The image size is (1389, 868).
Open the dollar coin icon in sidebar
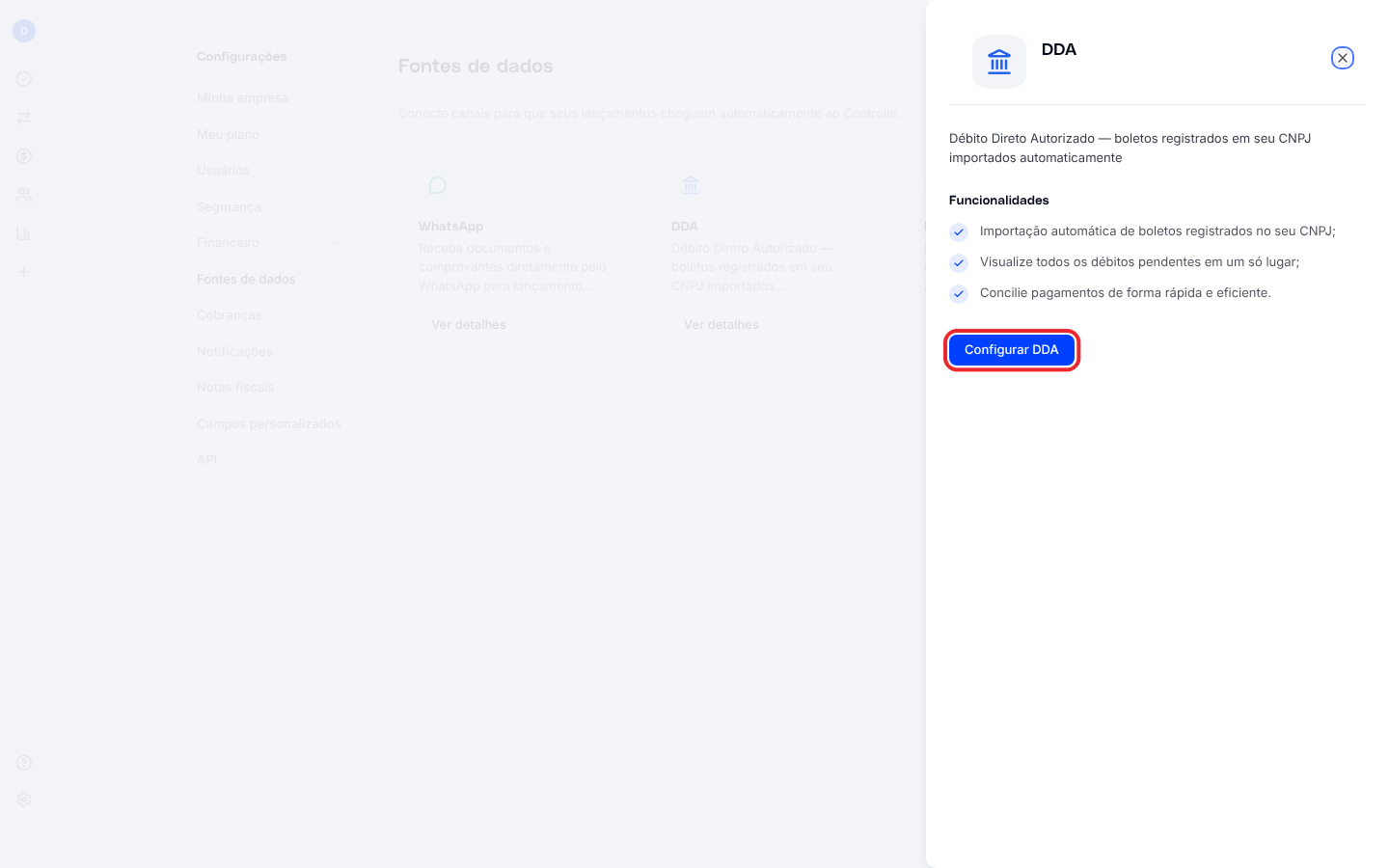(24, 156)
